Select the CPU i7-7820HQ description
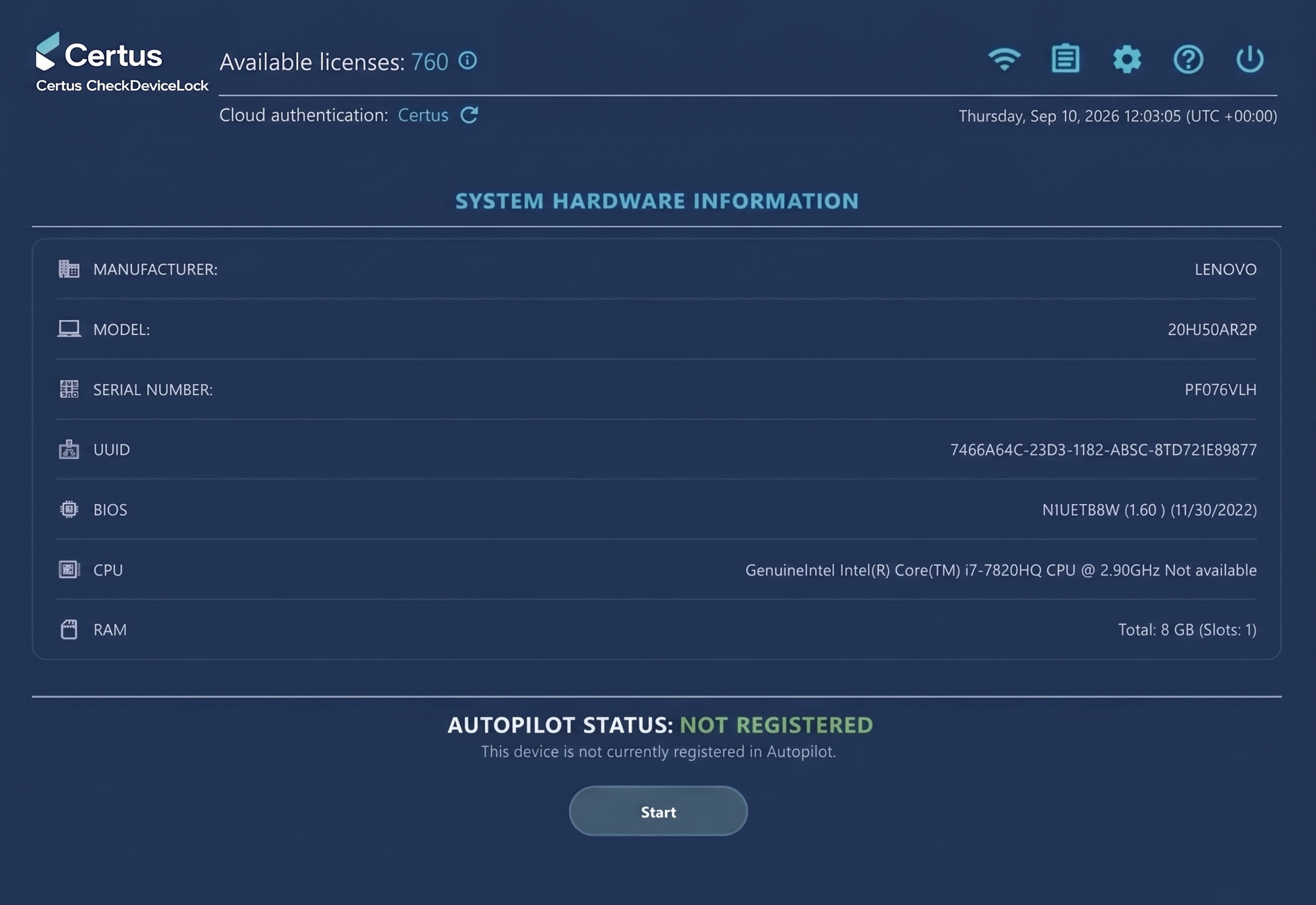This screenshot has width=1316, height=905. pyautogui.click(x=1001, y=570)
